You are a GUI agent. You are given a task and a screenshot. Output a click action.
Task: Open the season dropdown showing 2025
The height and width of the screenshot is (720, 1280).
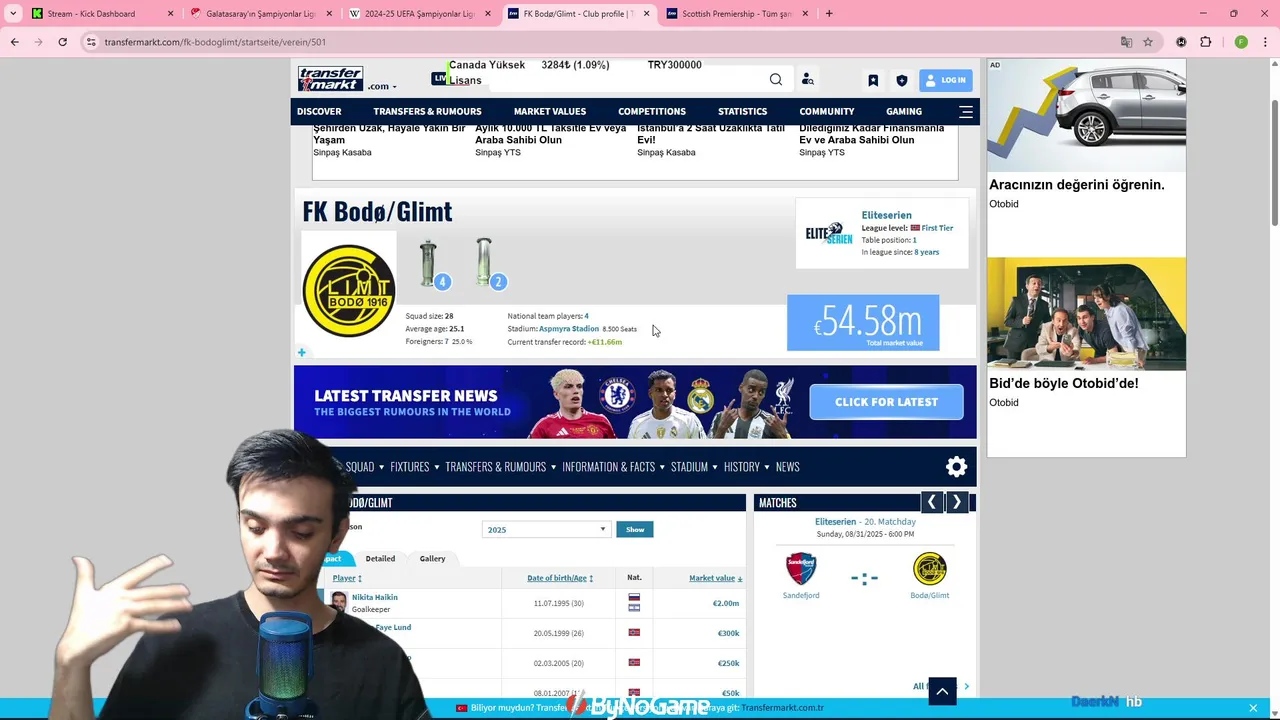tap(546, 529)
